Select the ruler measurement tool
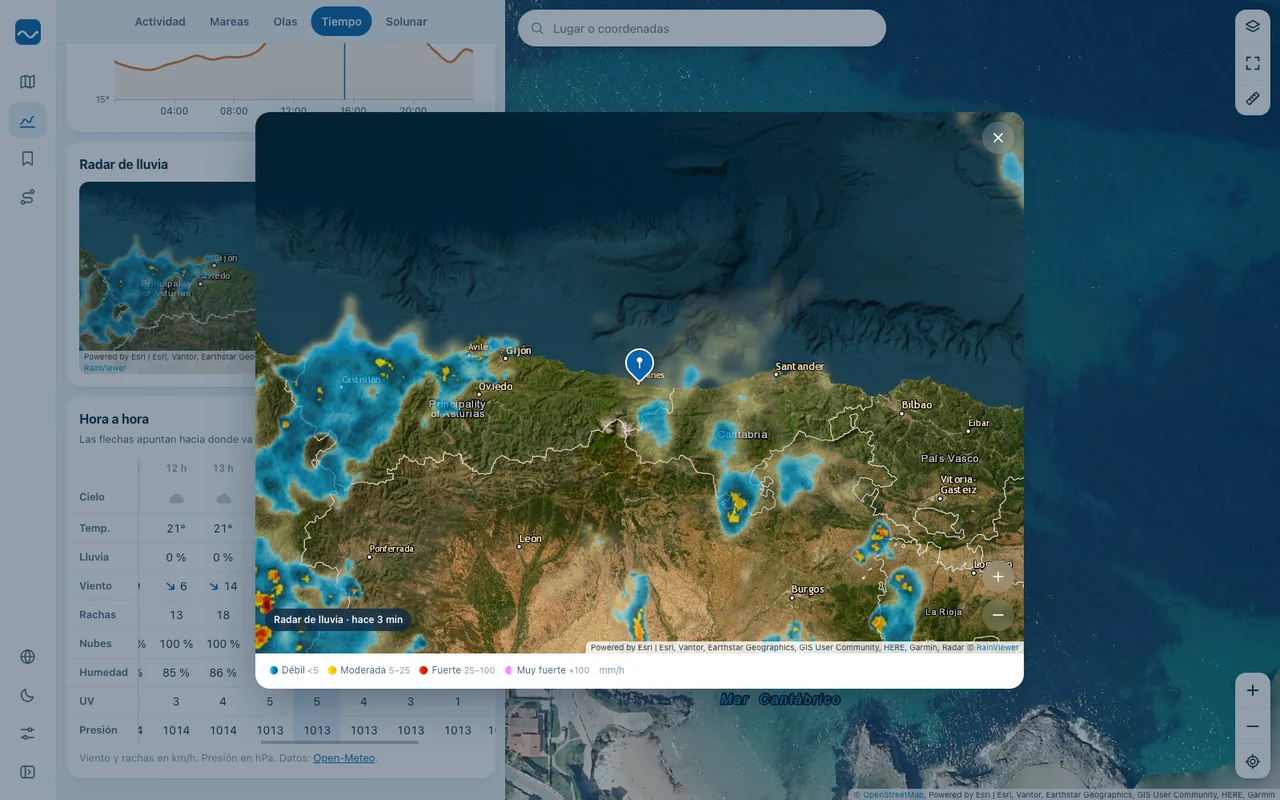The width and height of the screenshot is (1280, 800). coord(1252,98)
